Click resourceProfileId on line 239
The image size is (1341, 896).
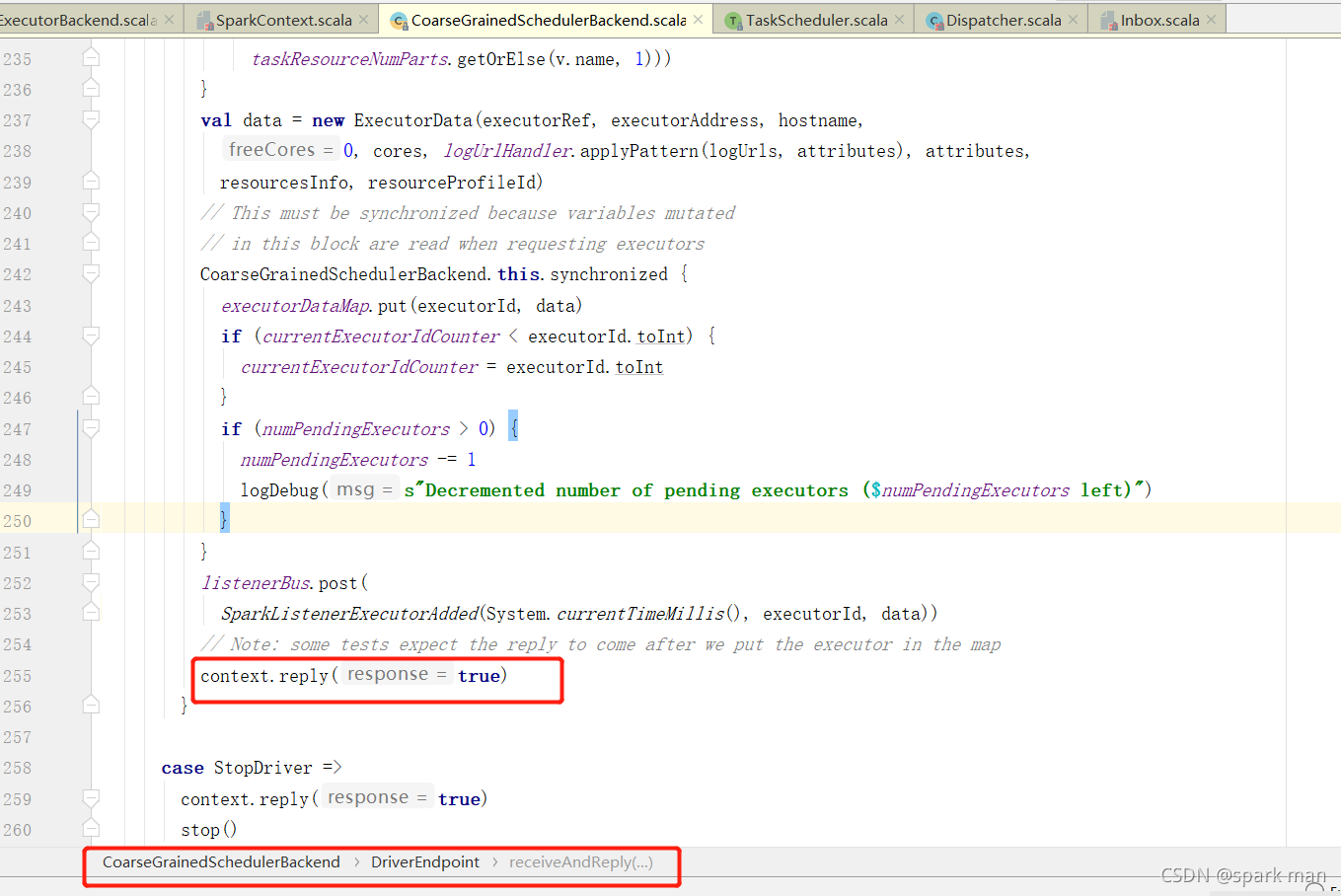click(x=451, y=183)
